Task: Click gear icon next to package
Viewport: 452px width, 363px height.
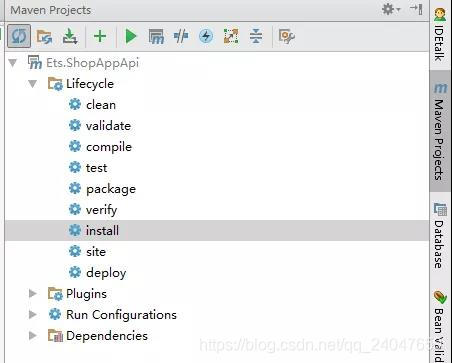Action: click(x=75, y=188)
